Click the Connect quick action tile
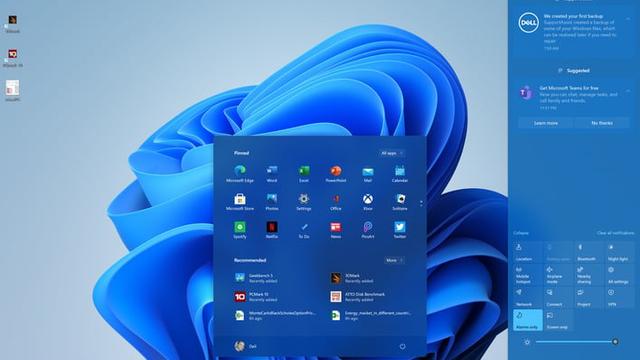 [x=558, y=298]
